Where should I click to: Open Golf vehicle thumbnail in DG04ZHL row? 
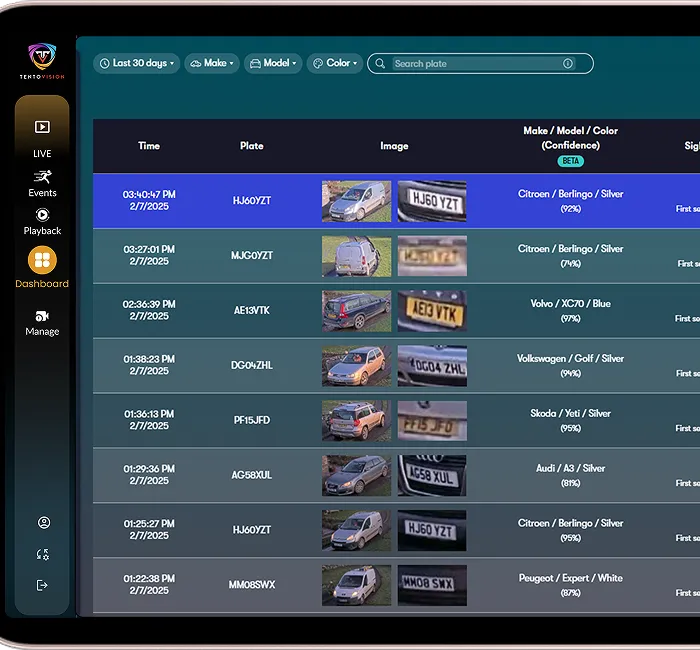coord(356,366)
